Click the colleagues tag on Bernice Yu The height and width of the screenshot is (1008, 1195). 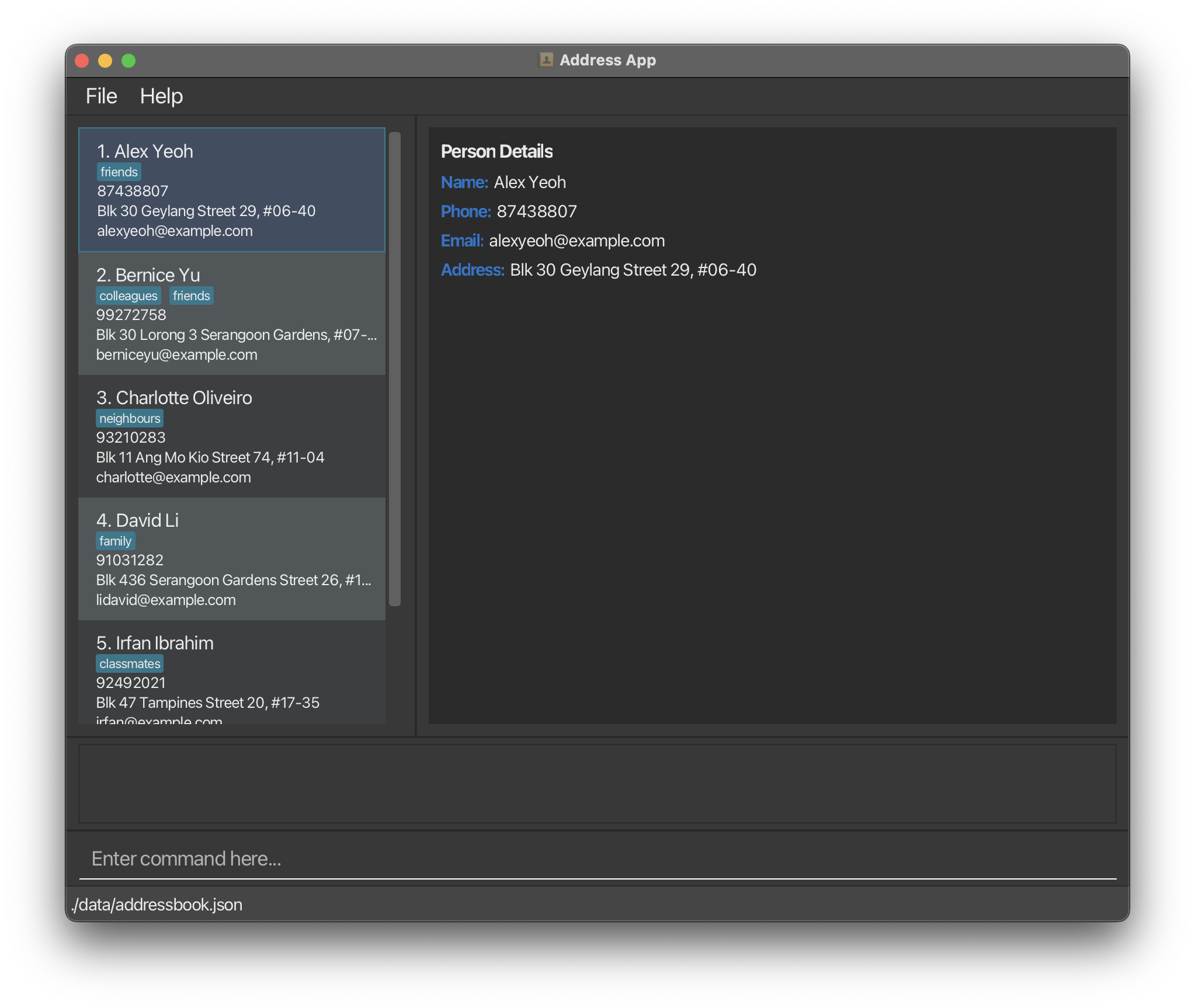128,296
